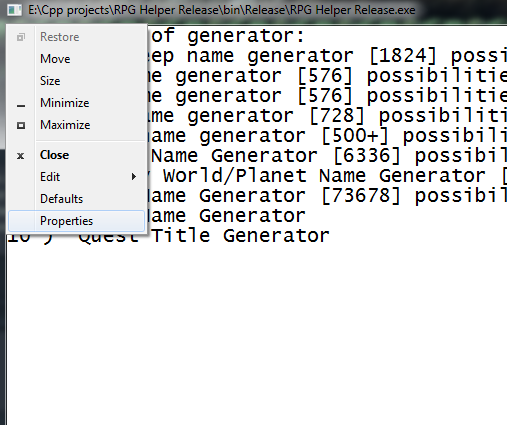Viewport: 507px width, 425px height.
Task: Click the minimize dash icon in the menu
Action: tap(21, 106)
